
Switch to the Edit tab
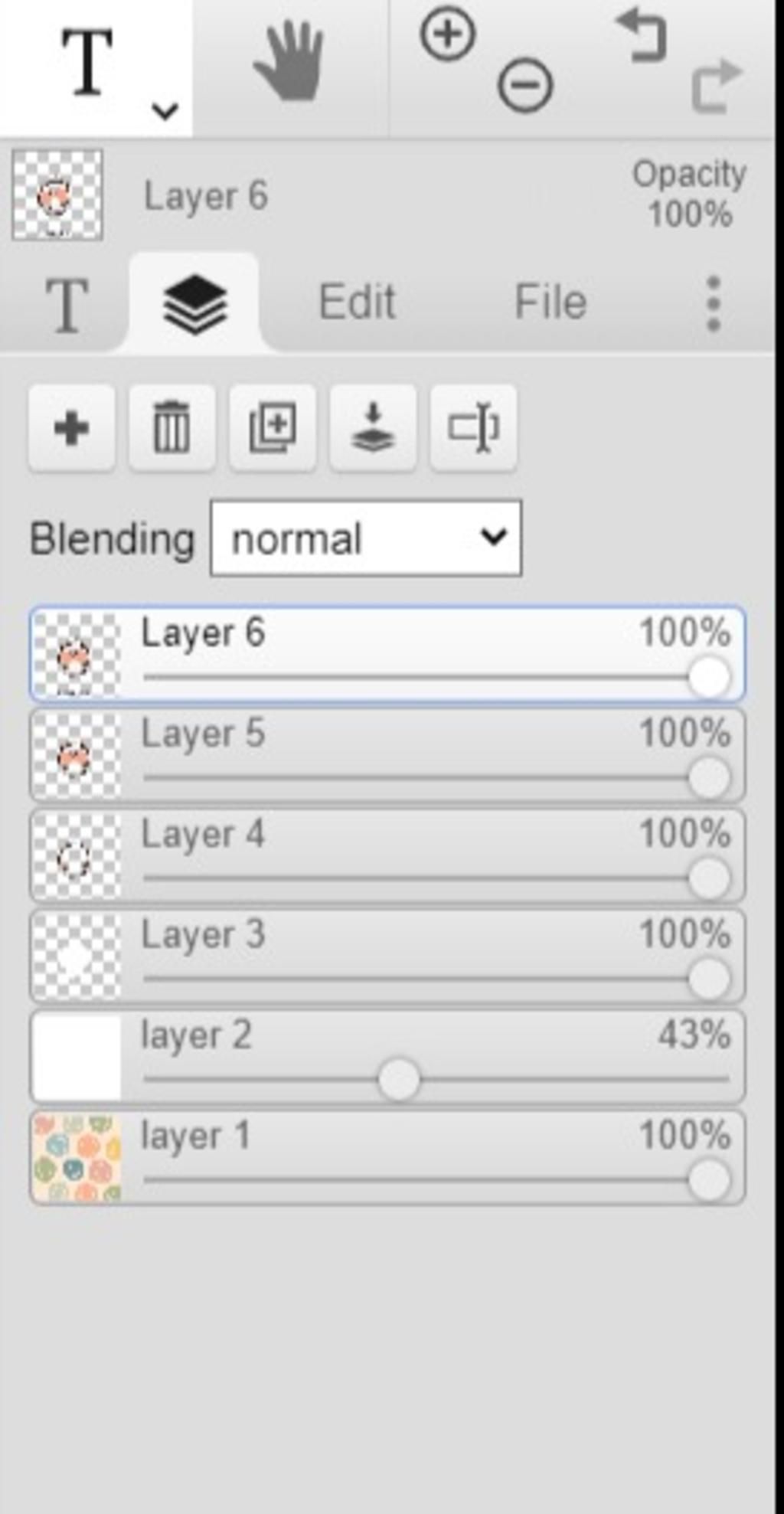point(357,302)
